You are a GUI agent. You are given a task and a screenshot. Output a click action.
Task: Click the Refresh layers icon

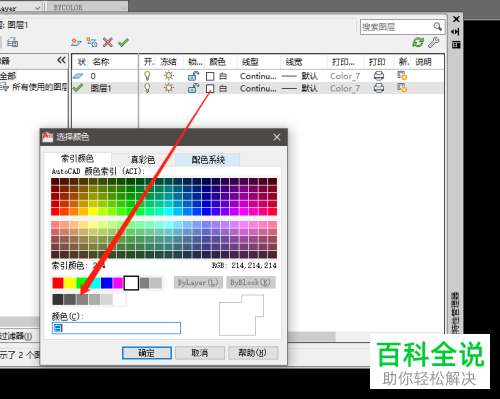click(418, 42)
